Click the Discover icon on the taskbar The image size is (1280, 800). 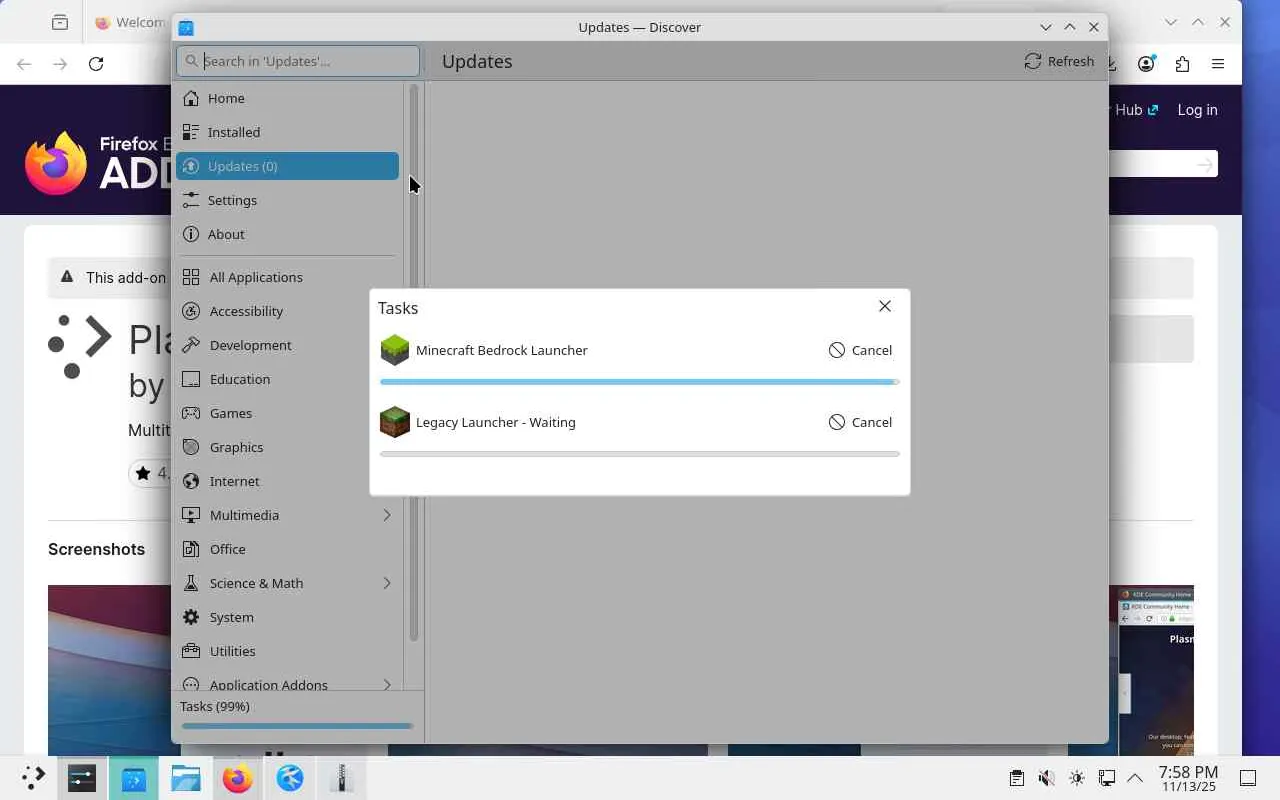pos(134,778)
